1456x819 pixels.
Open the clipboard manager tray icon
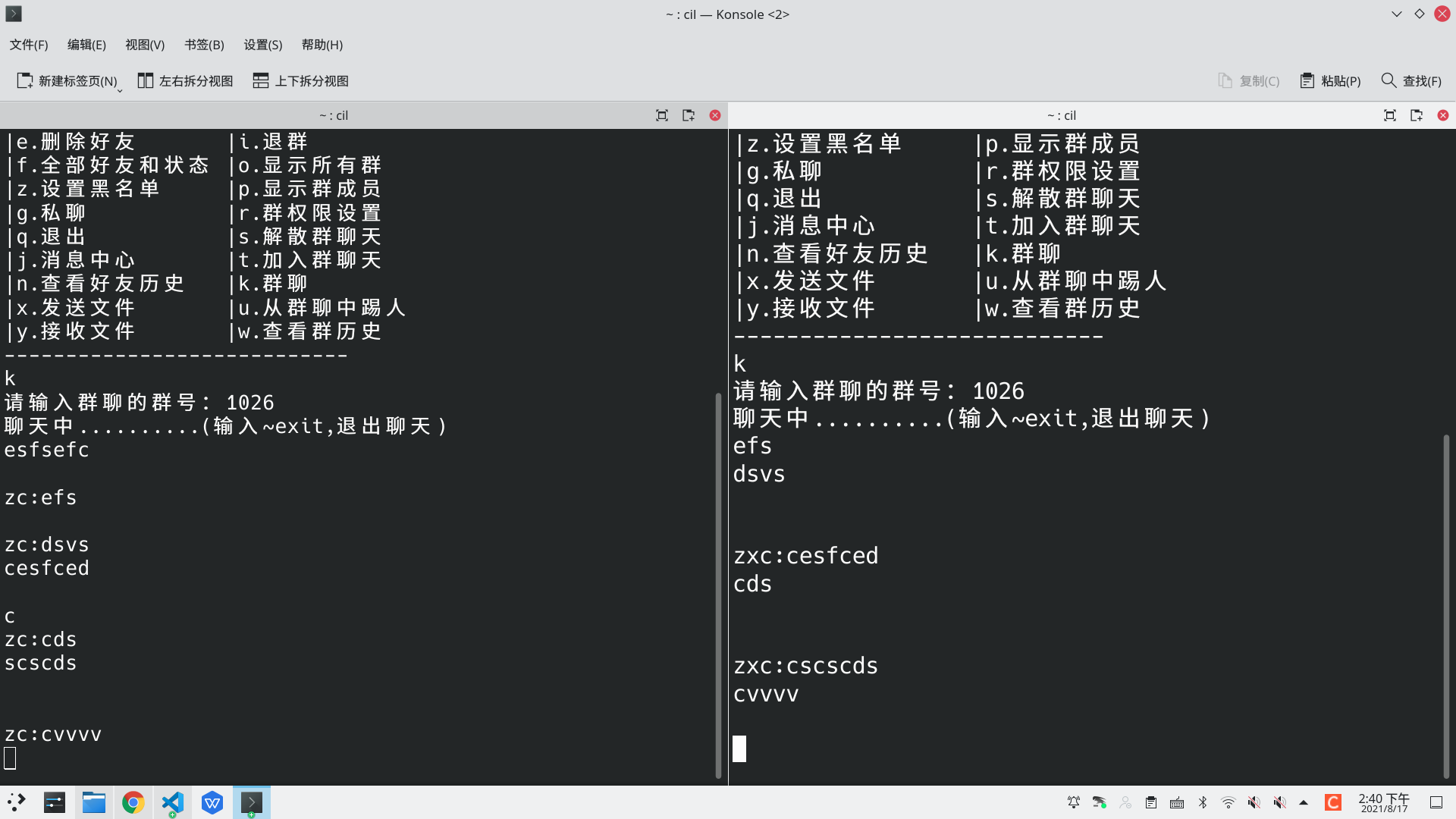(1151, 802)
